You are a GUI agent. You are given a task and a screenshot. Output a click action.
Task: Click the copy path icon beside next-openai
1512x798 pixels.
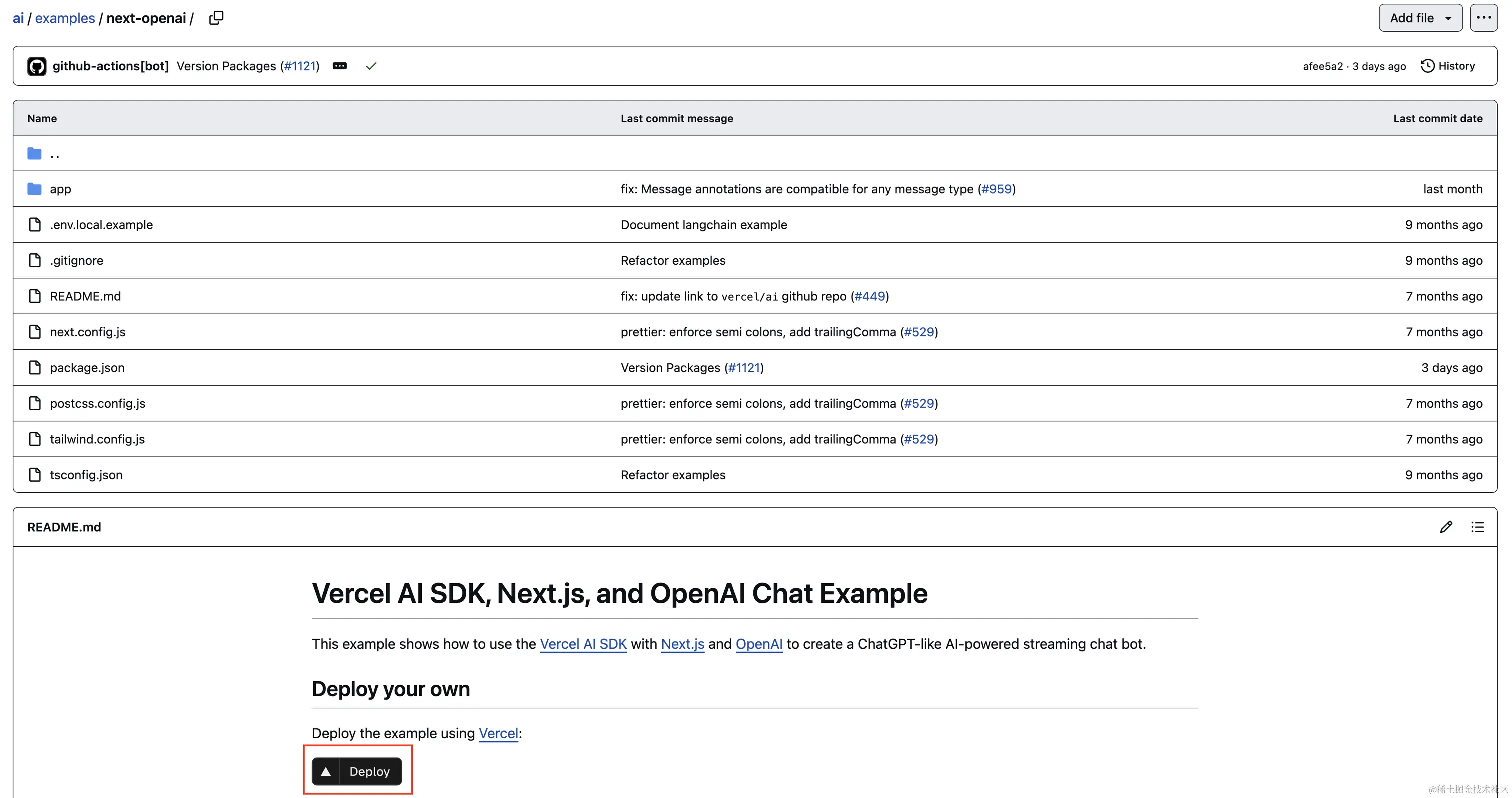[216, 18]
